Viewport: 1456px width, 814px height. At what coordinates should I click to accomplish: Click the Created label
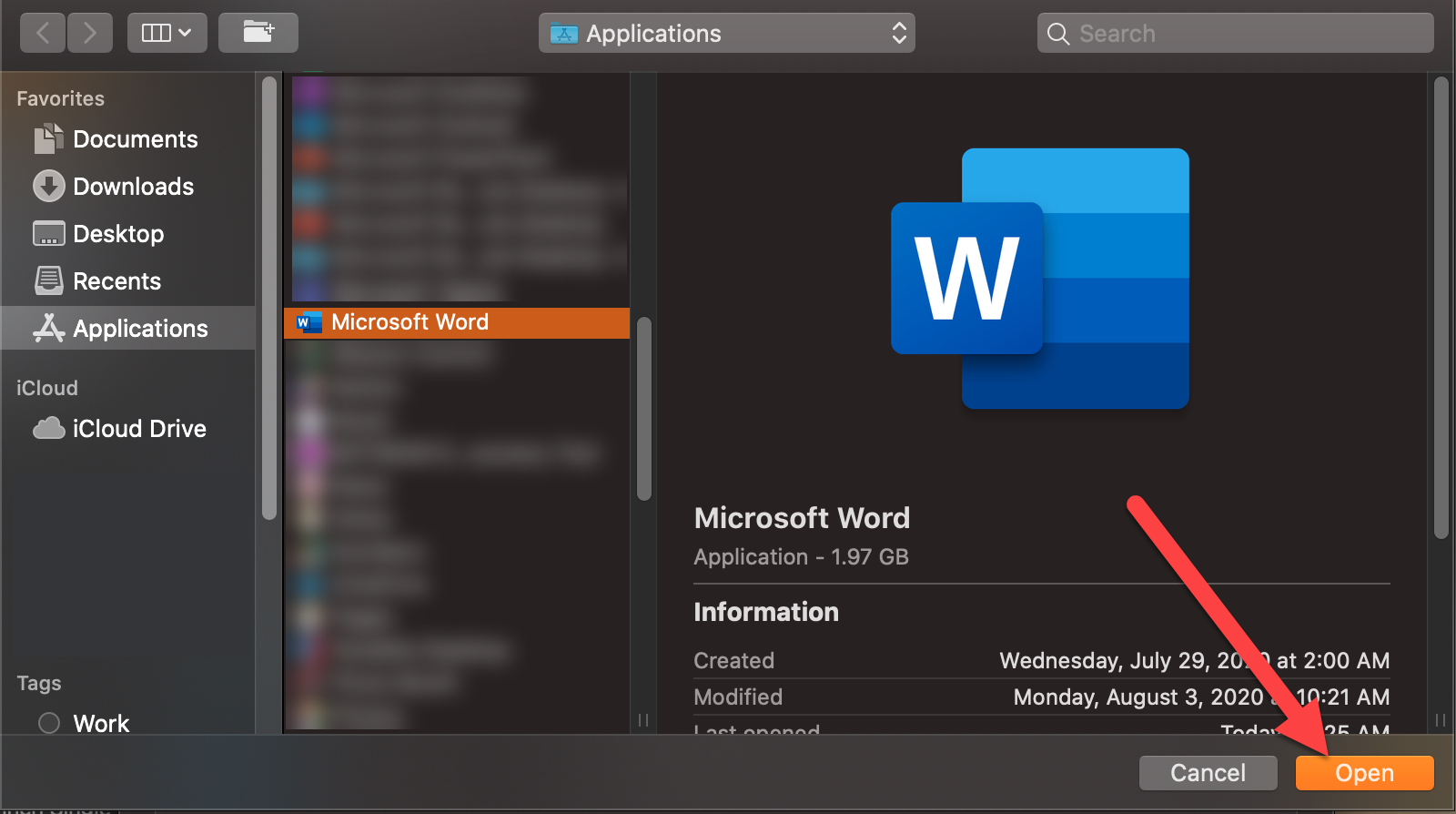coord(733,661)
